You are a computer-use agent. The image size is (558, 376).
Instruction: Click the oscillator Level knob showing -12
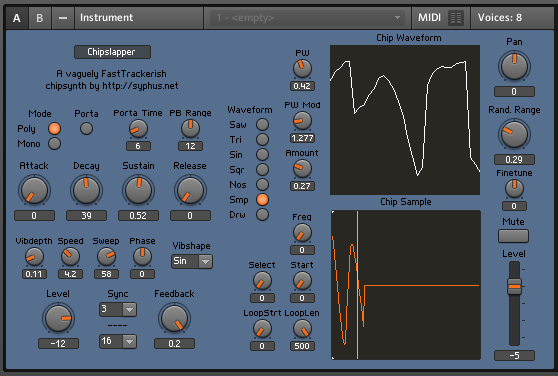[58, 318]
